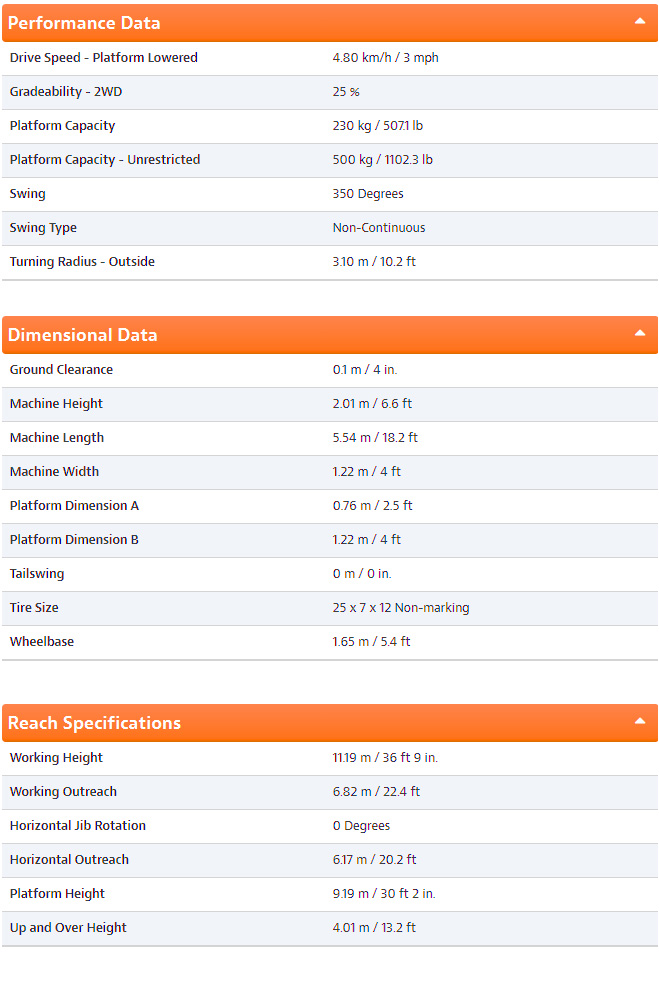Select the Horizontal Jib Rotation label

[77, 825]
